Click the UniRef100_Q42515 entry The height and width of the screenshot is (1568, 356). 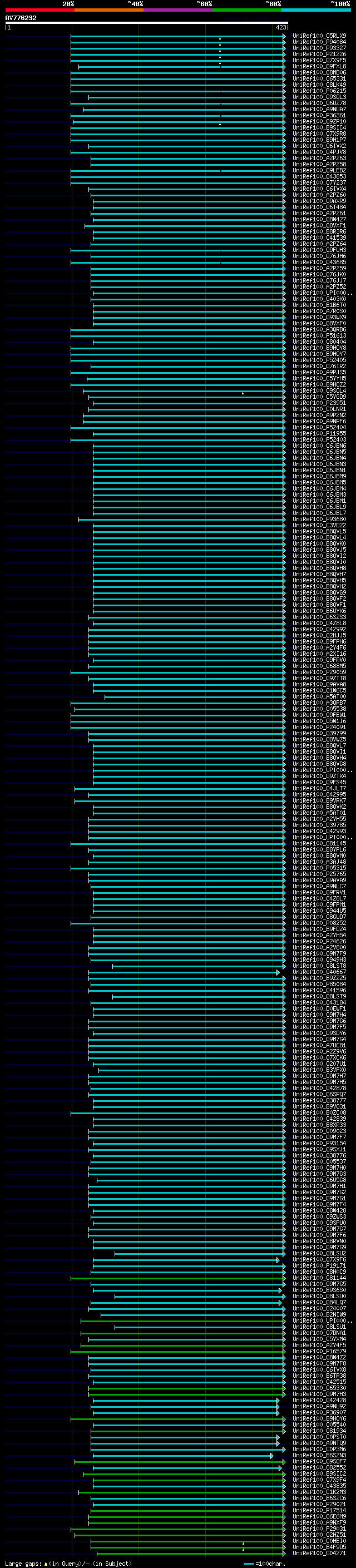[x=319, y=1382]
